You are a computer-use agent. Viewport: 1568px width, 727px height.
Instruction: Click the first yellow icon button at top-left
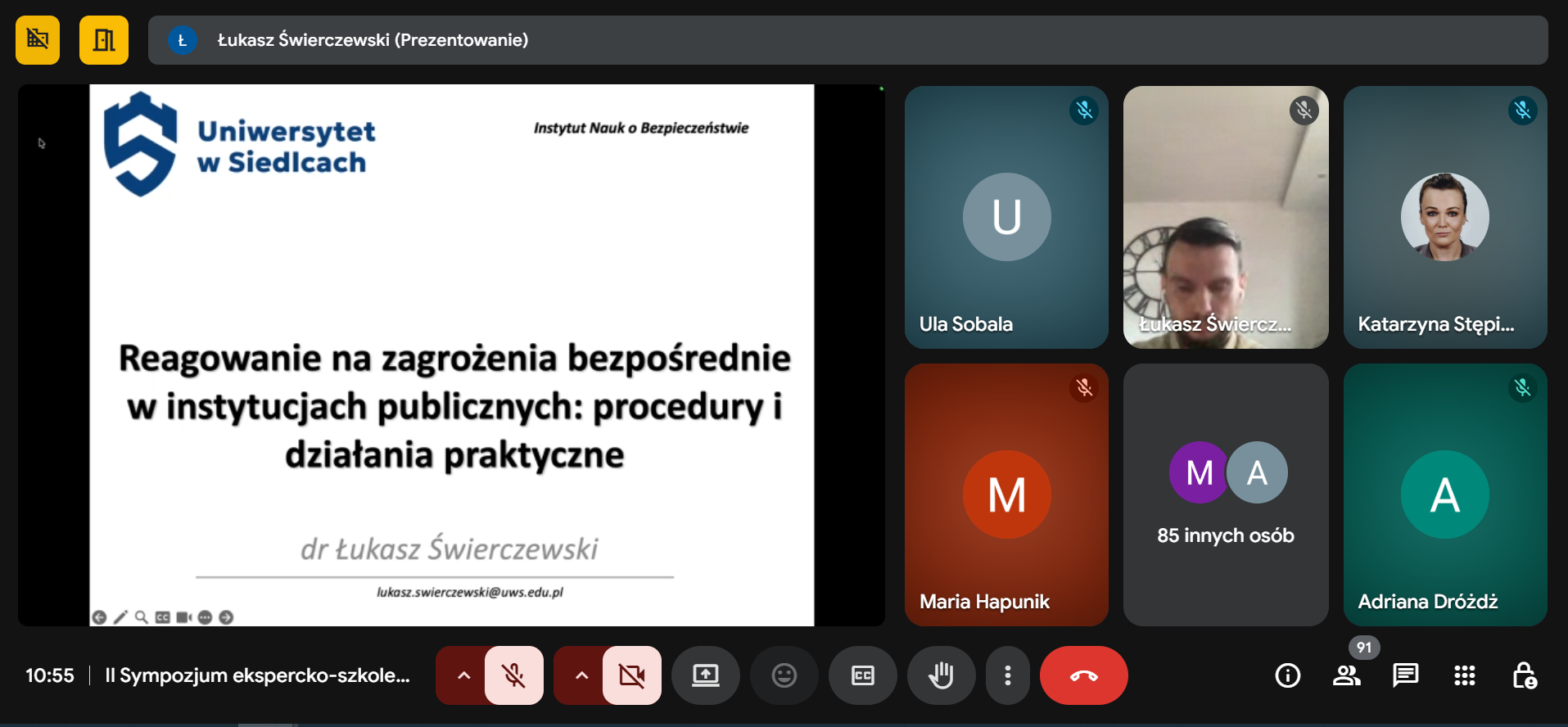(38, 40)
